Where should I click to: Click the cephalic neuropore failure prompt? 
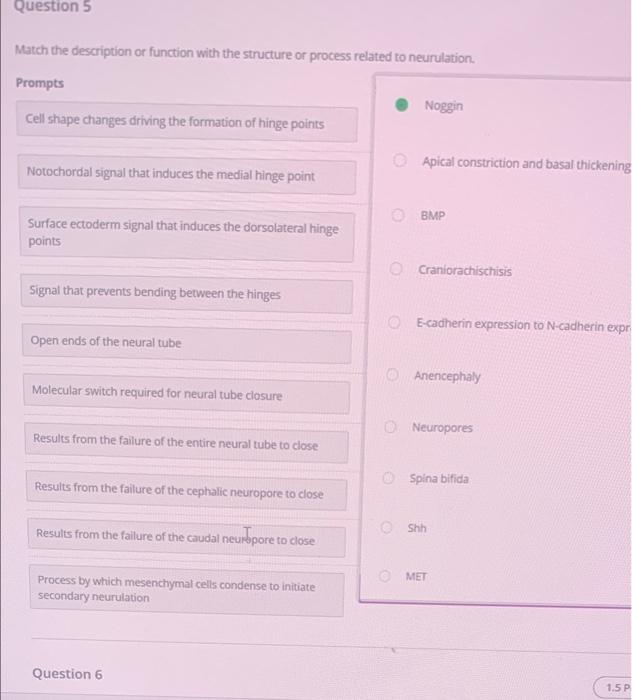tap(187, 490)
